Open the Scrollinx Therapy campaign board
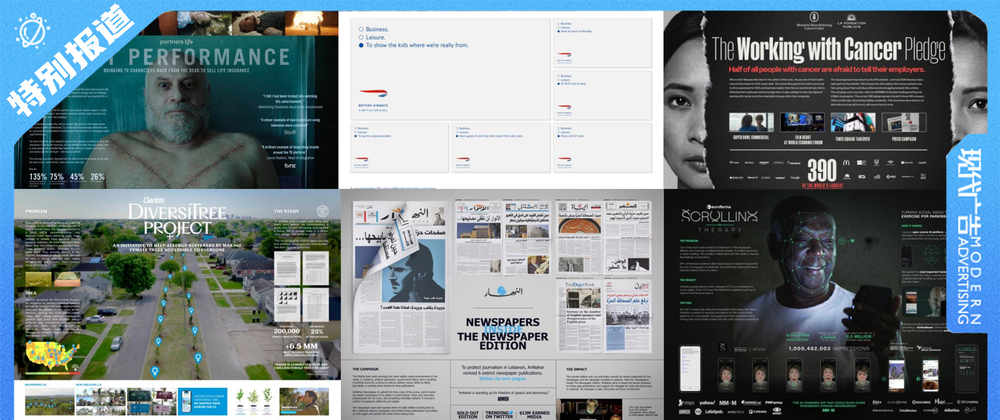The height and width of the screenshot is (420, 1000). [825, 304]
